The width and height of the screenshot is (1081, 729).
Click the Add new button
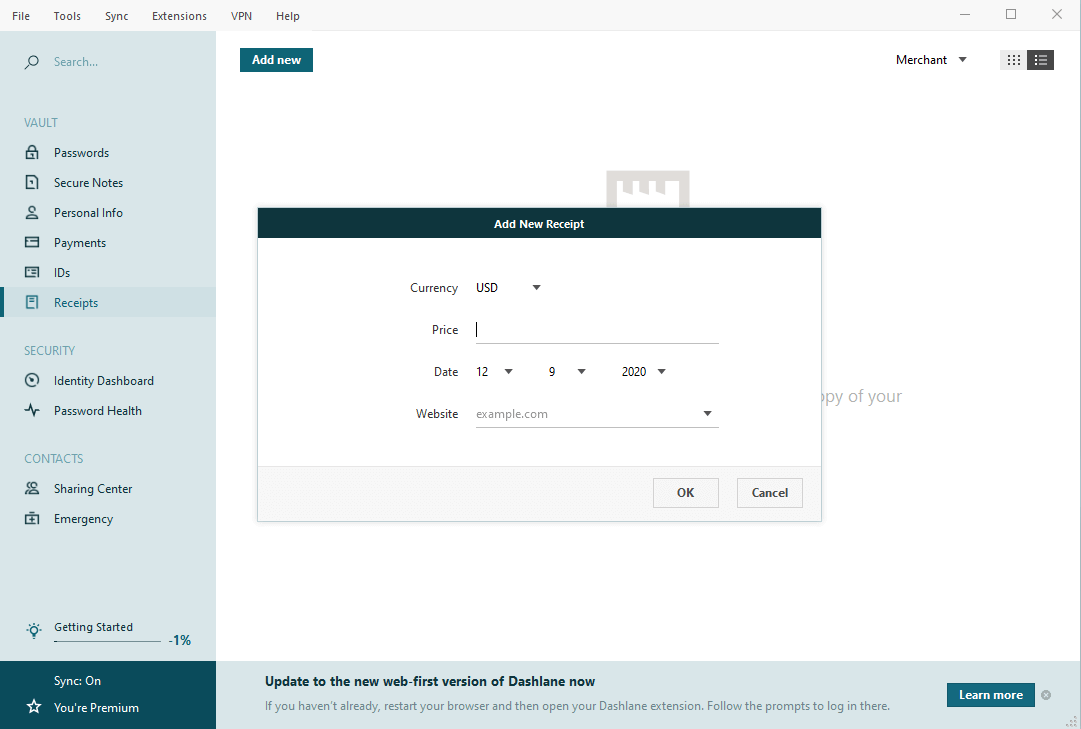click(x=276, y=60)
